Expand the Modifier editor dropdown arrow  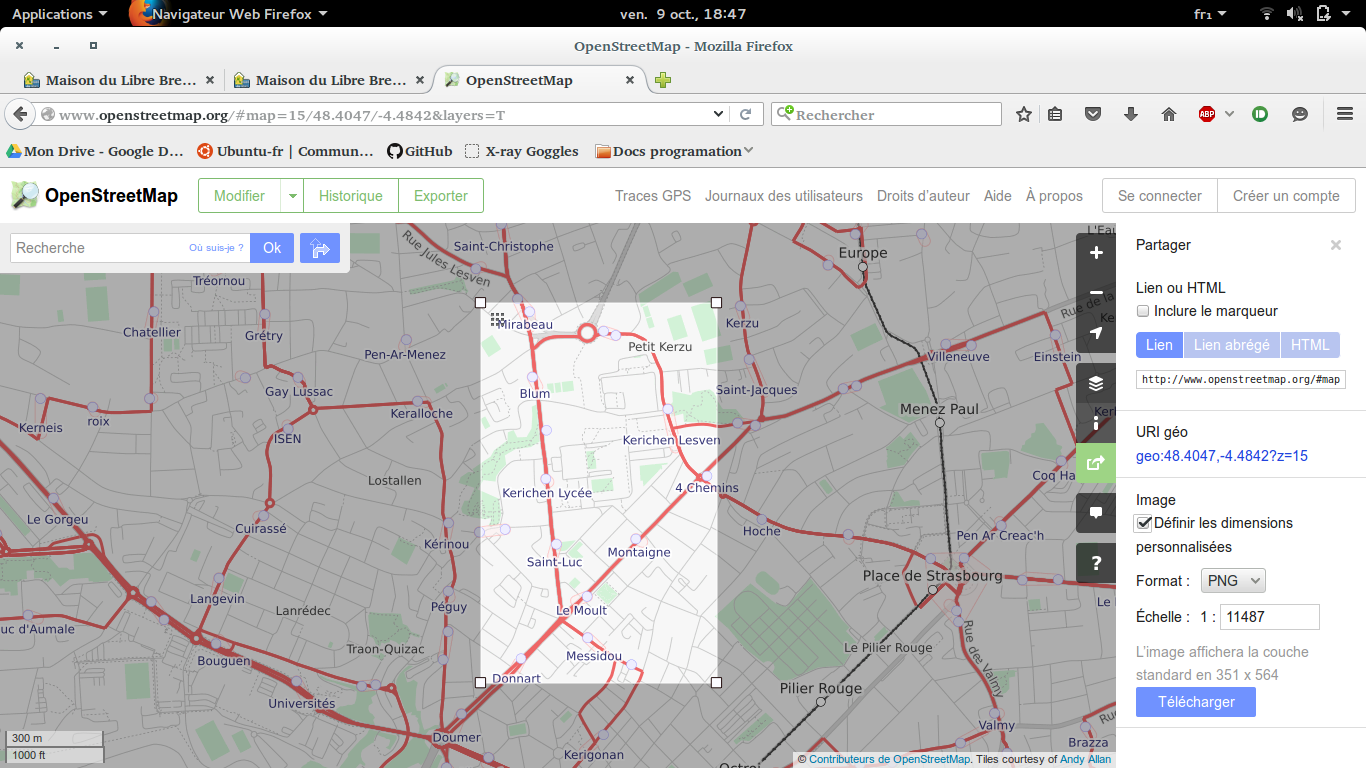tap(292, 196)
